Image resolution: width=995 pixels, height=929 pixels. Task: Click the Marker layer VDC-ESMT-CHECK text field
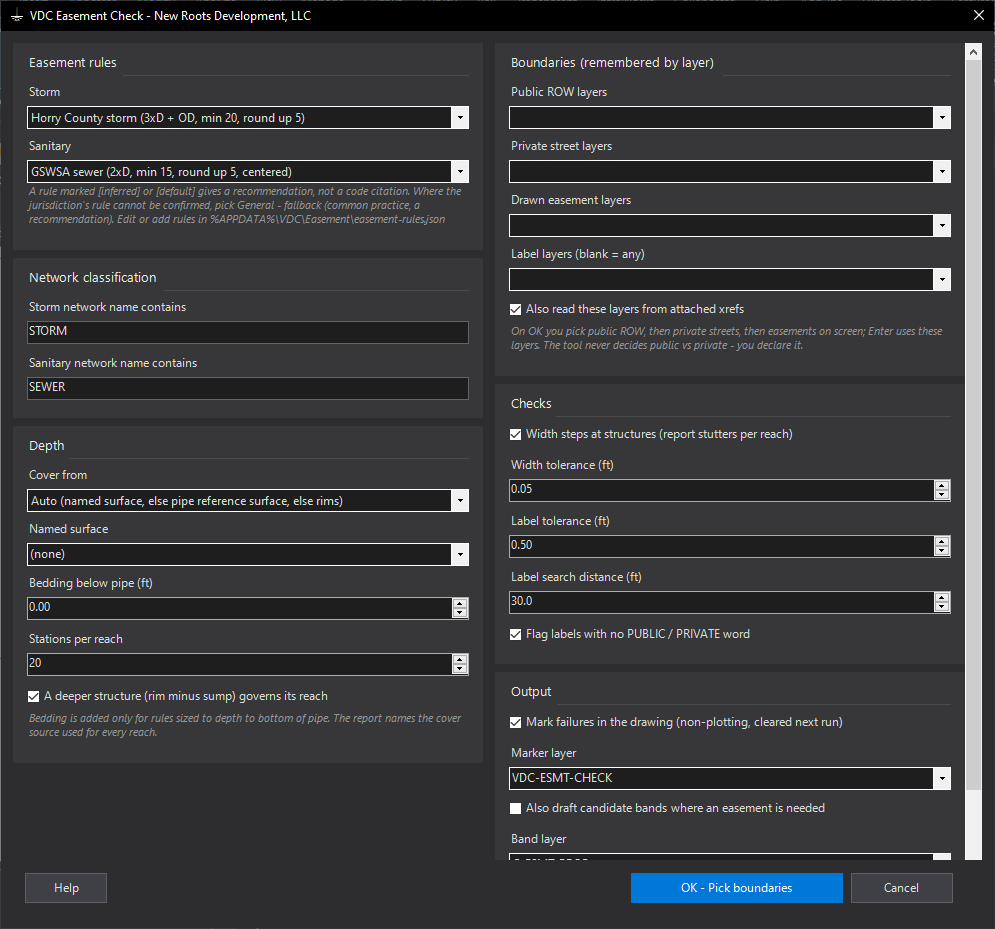coord(721,779)
